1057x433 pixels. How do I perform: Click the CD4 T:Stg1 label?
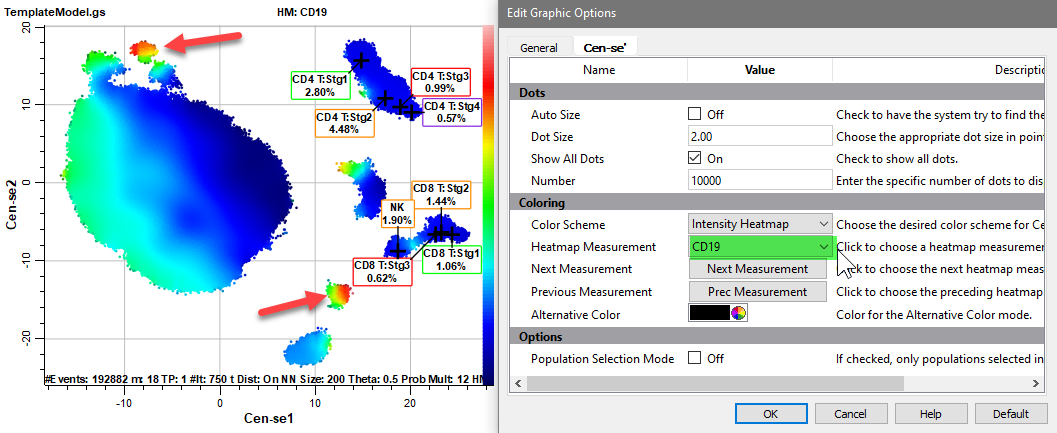tap(319, 85)
